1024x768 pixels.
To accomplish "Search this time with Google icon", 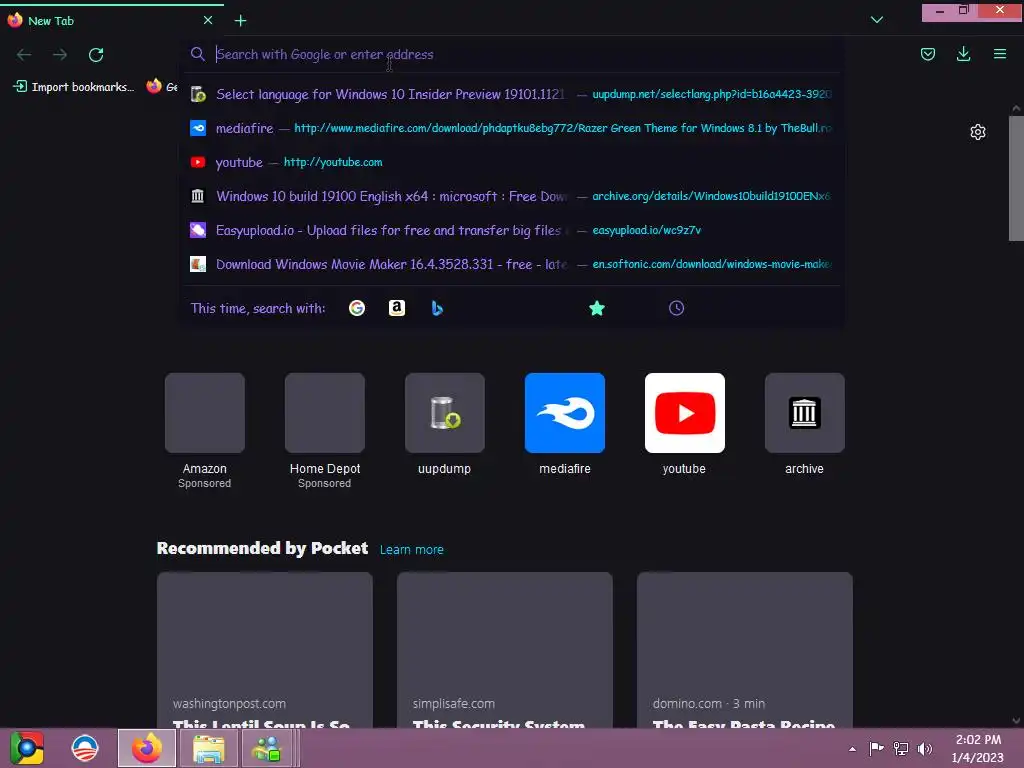I will tap(357, 308).
